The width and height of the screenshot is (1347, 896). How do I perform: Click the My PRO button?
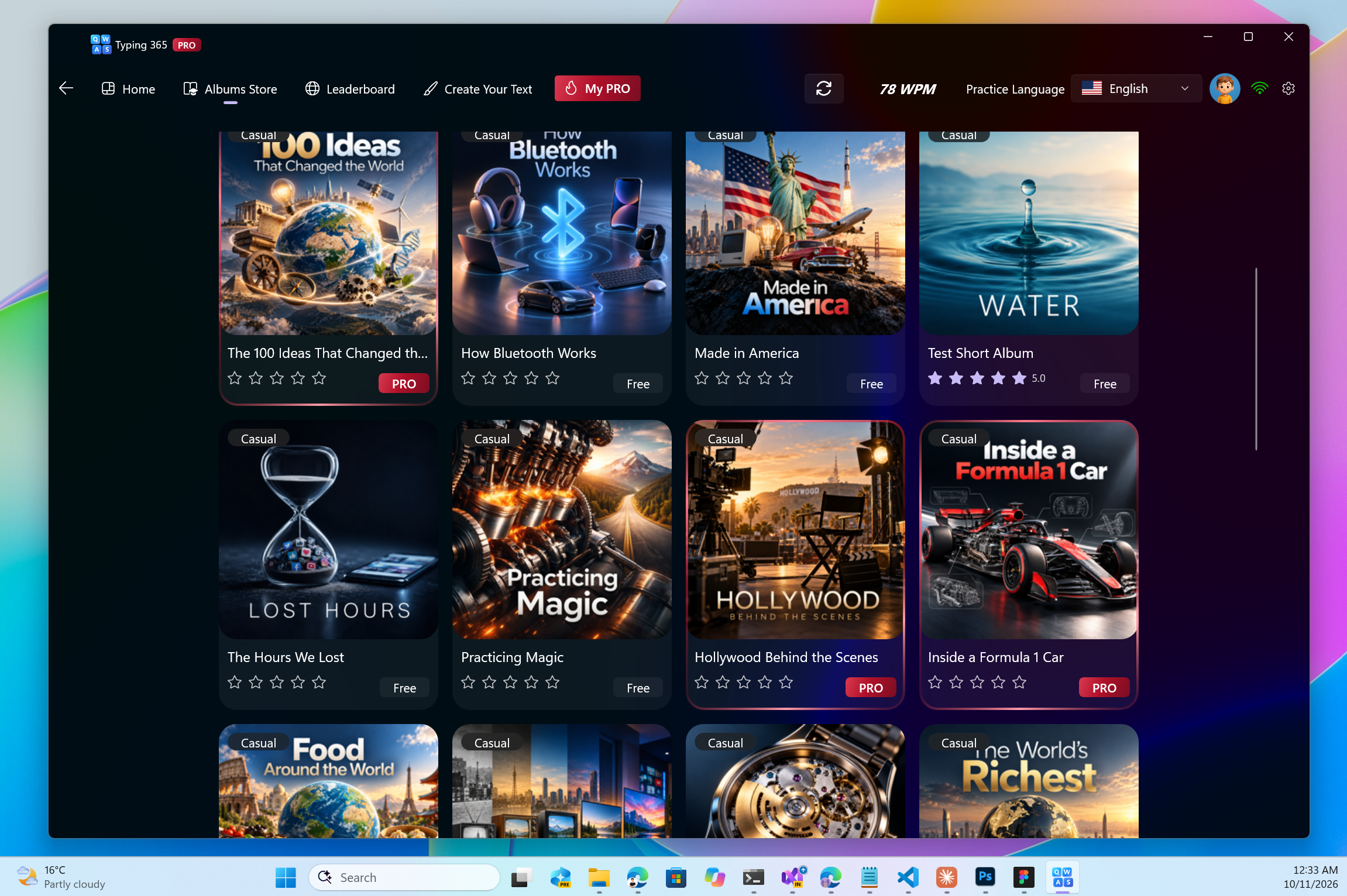click(597, 88)
